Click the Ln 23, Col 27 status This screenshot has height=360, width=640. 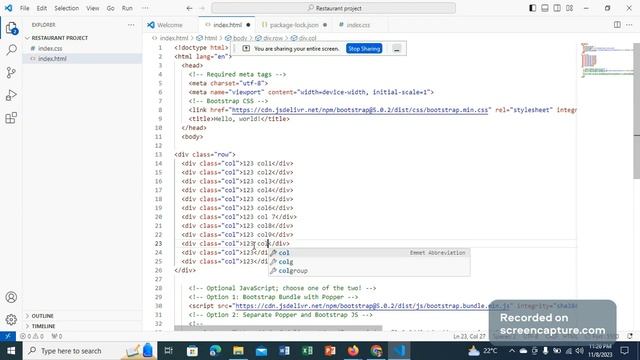coord(469,336)
